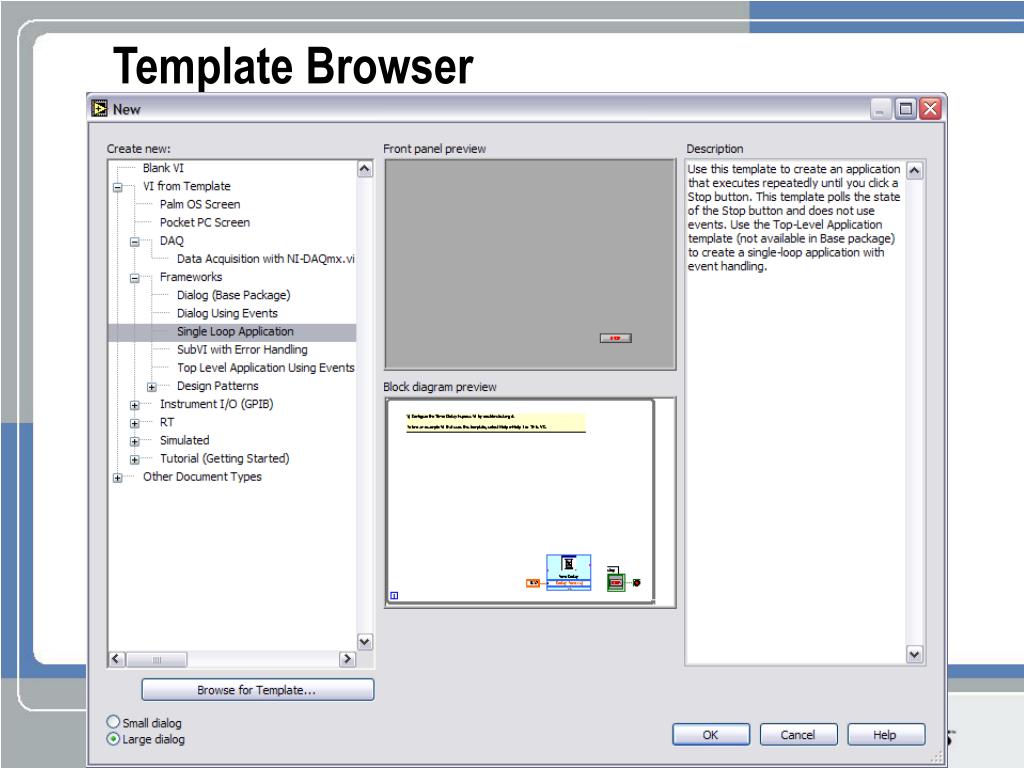
Task: Click the Browse for Template button
Action: 257,690
